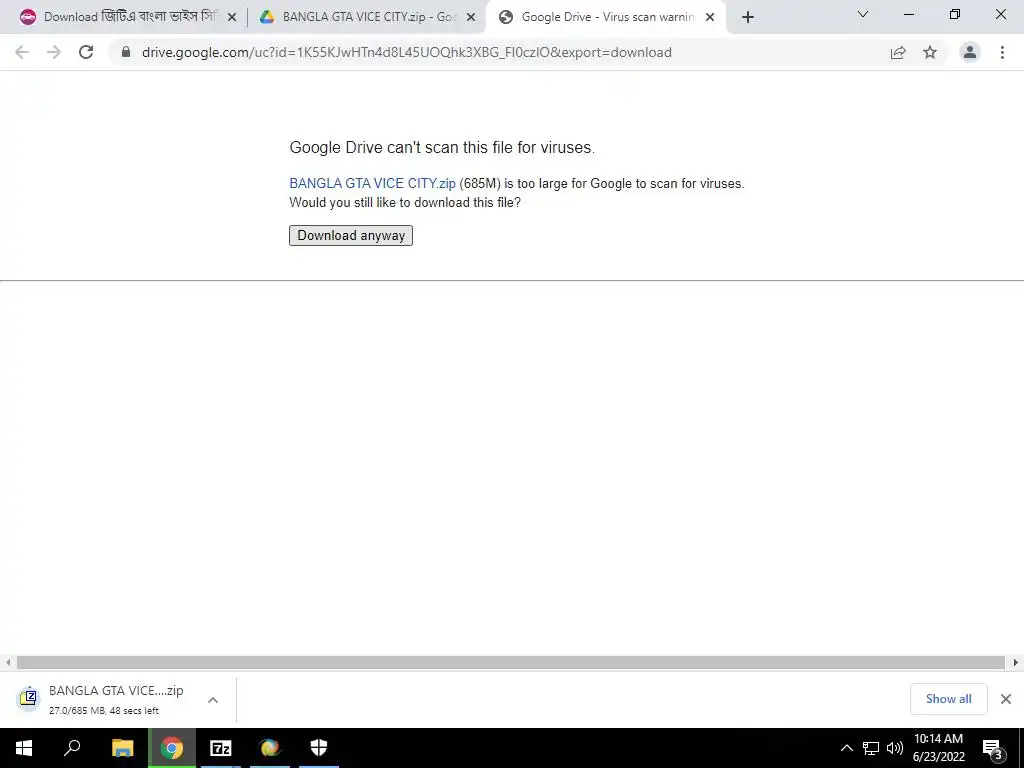
Task: Show hidden system tray icons
Action: click(x=846, y=748)
